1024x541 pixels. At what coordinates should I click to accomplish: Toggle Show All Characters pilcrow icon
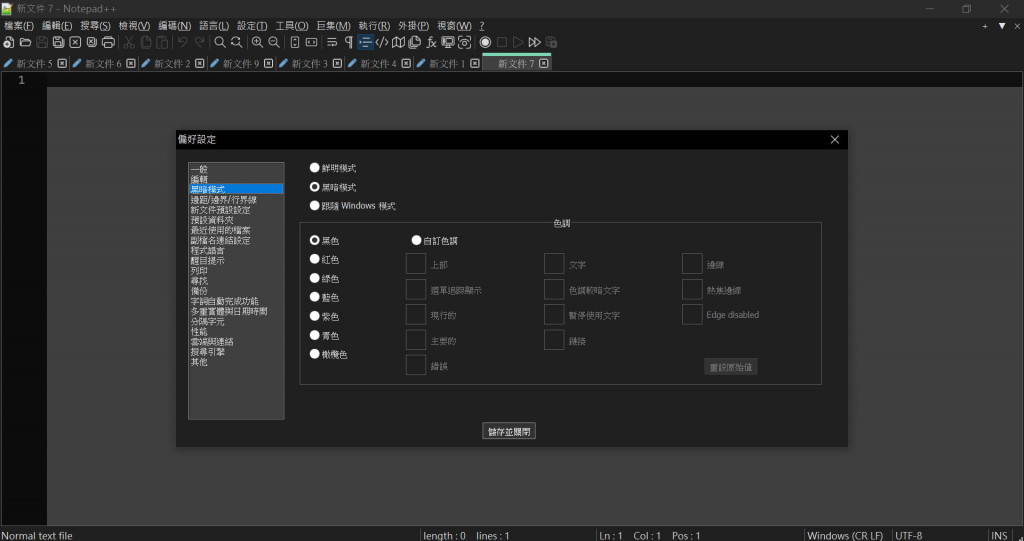(349, 42)
